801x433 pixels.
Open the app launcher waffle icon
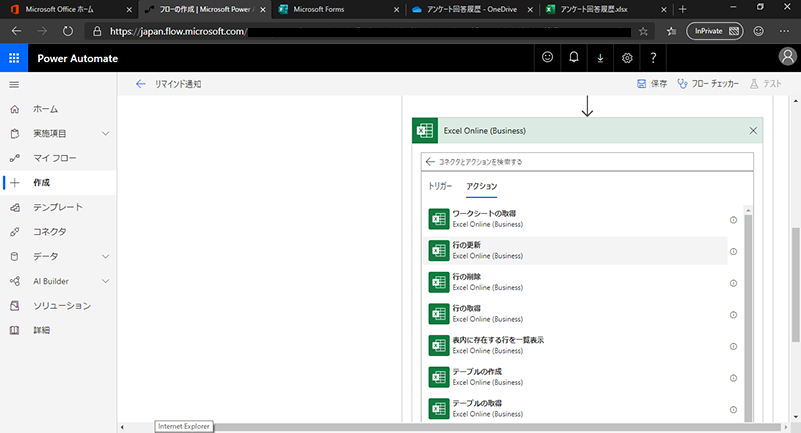tap(14, 58)
